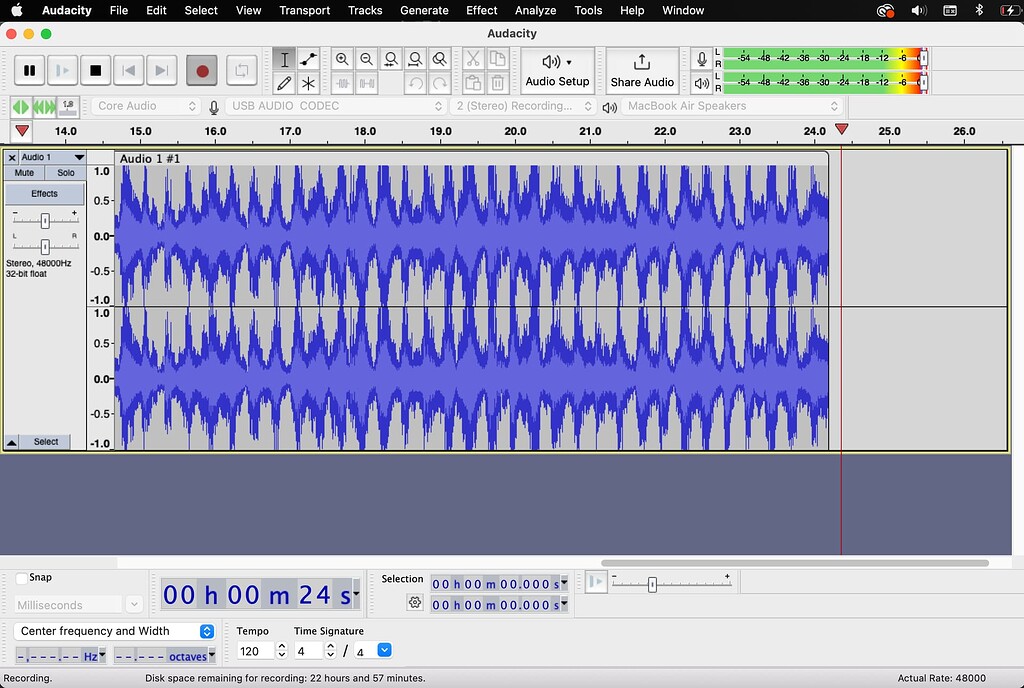The height and width of the screenshot is (688, 1024).
Task: Click the Effects button on Audio 1
Action: click(x=44, y=193)
